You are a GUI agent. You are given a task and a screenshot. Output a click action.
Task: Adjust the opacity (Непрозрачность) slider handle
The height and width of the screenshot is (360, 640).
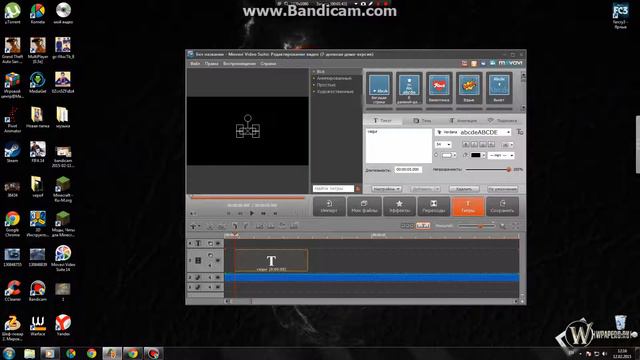(x=509, y=169)
